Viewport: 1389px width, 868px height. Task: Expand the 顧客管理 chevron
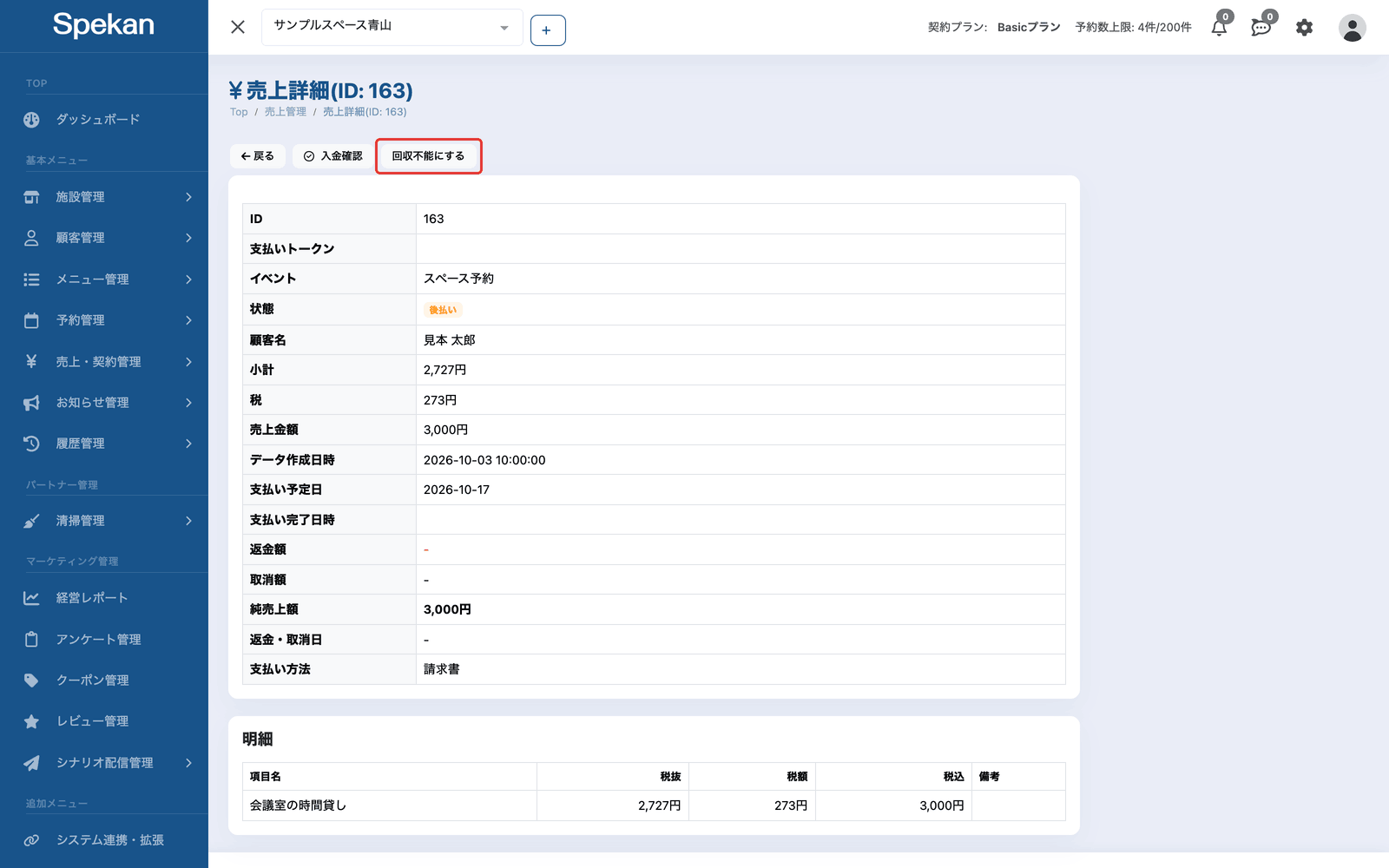click(x=188, y=238)
